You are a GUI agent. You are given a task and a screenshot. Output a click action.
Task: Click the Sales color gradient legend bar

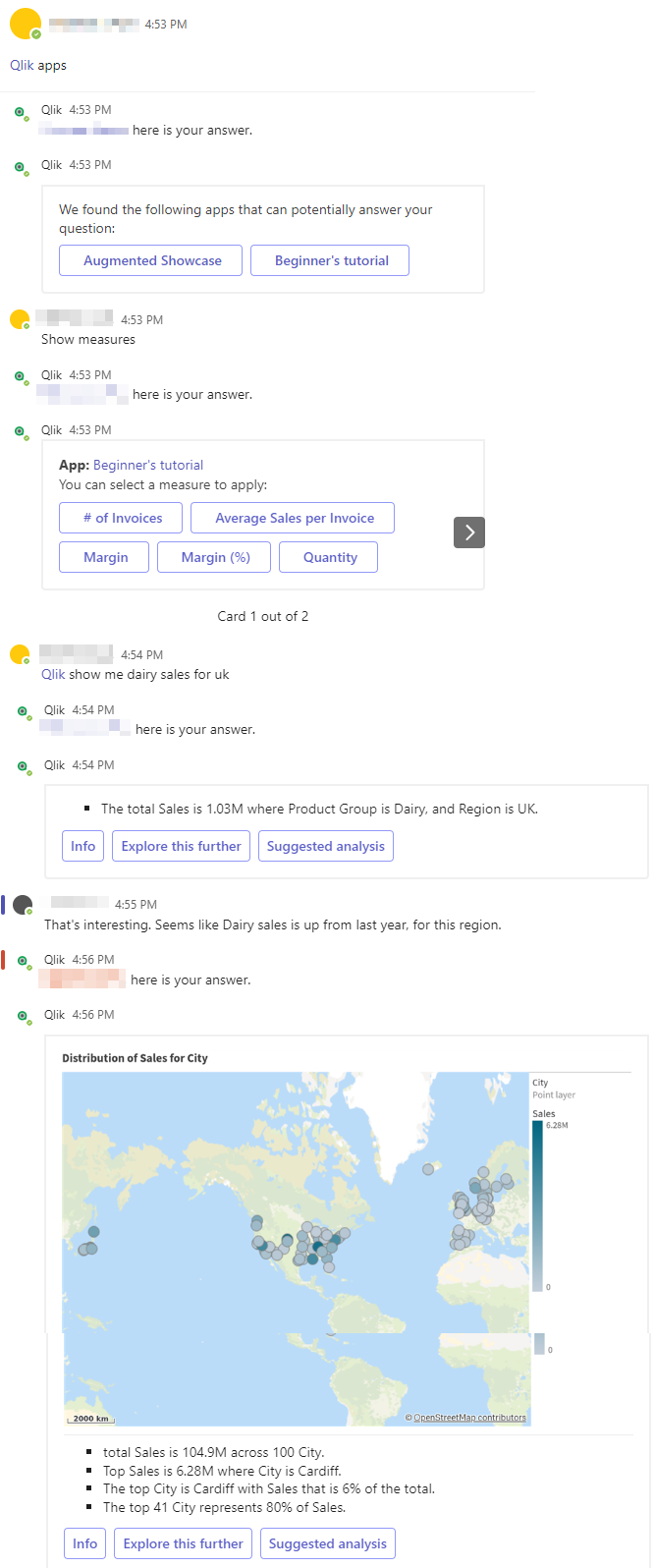(x=537, y=1205)
